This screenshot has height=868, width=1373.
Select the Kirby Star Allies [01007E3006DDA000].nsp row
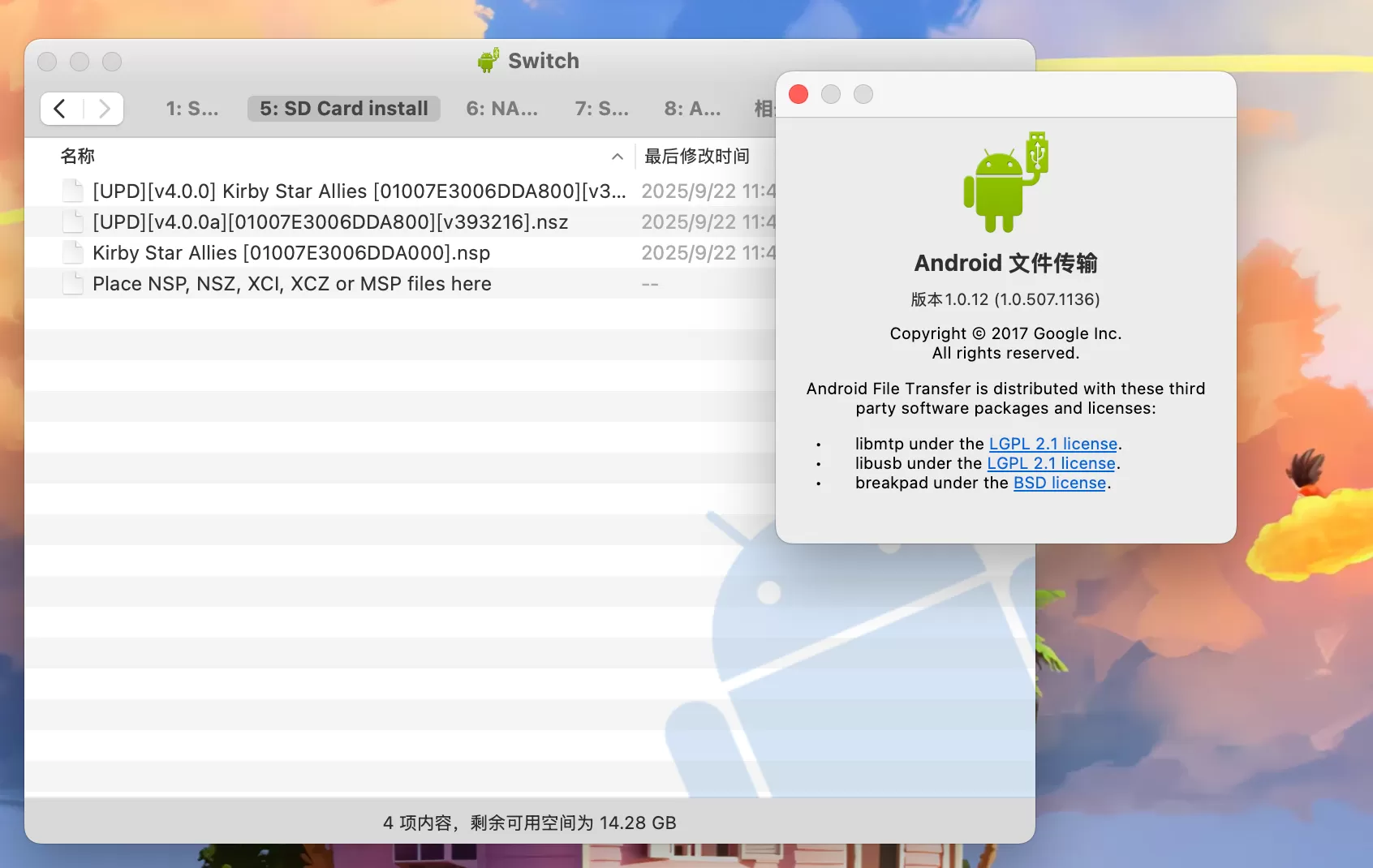click(291, 252)
